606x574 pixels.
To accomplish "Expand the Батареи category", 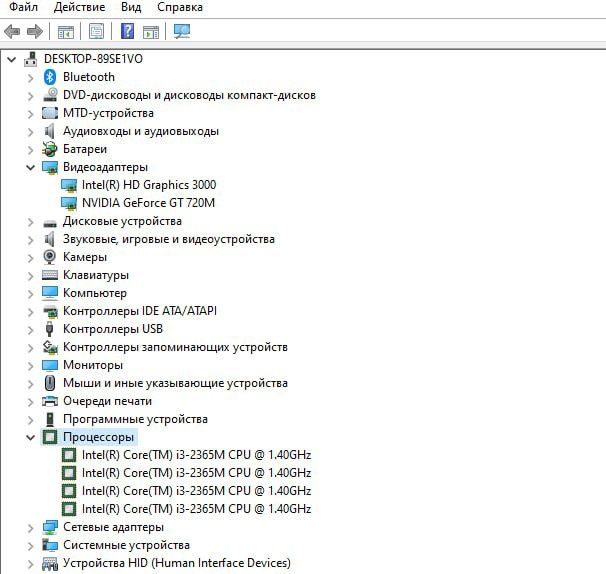I will [31, 150].
